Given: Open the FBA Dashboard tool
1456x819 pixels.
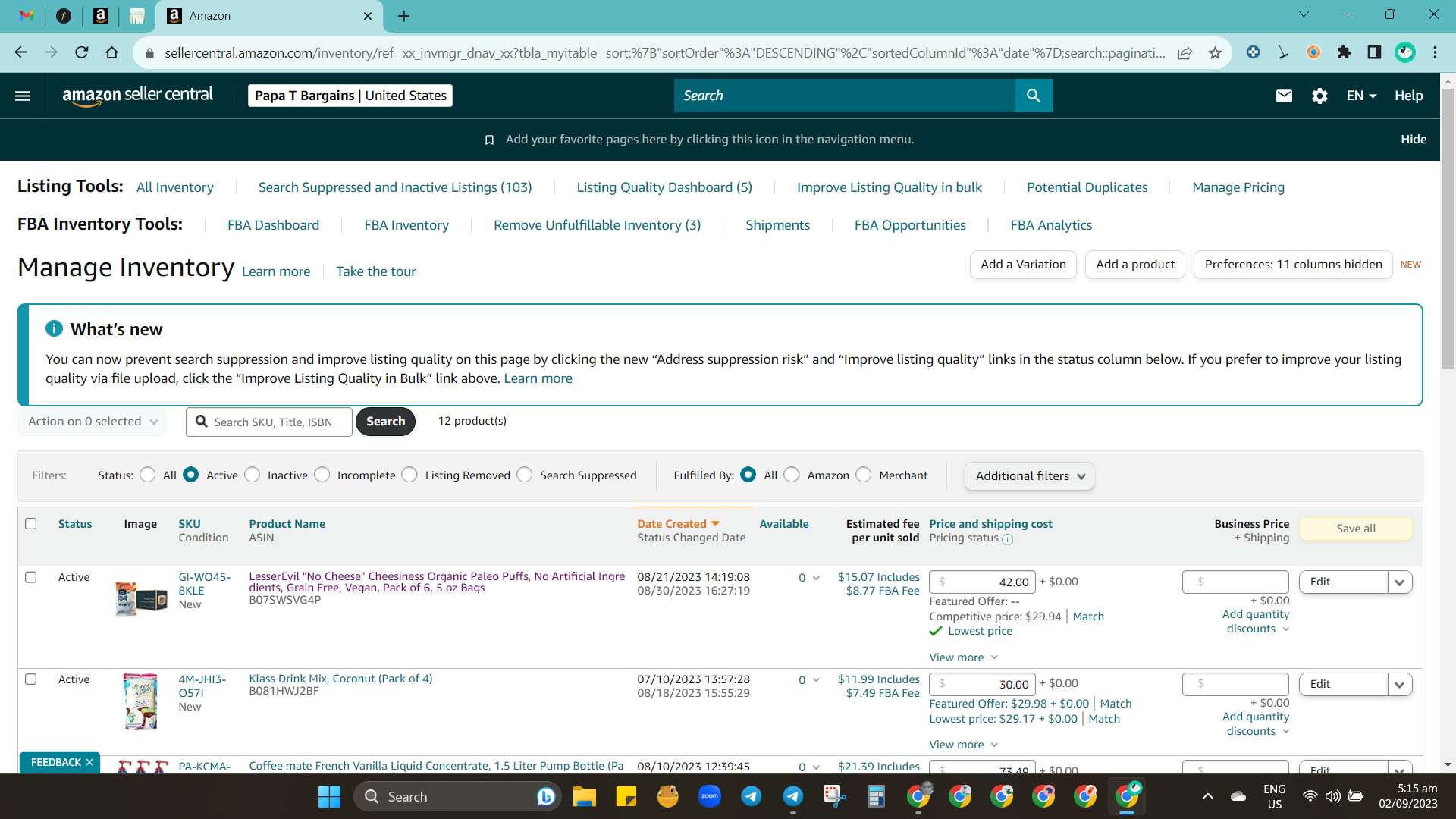Looking at the screenshot, I should tap(273, 225).
